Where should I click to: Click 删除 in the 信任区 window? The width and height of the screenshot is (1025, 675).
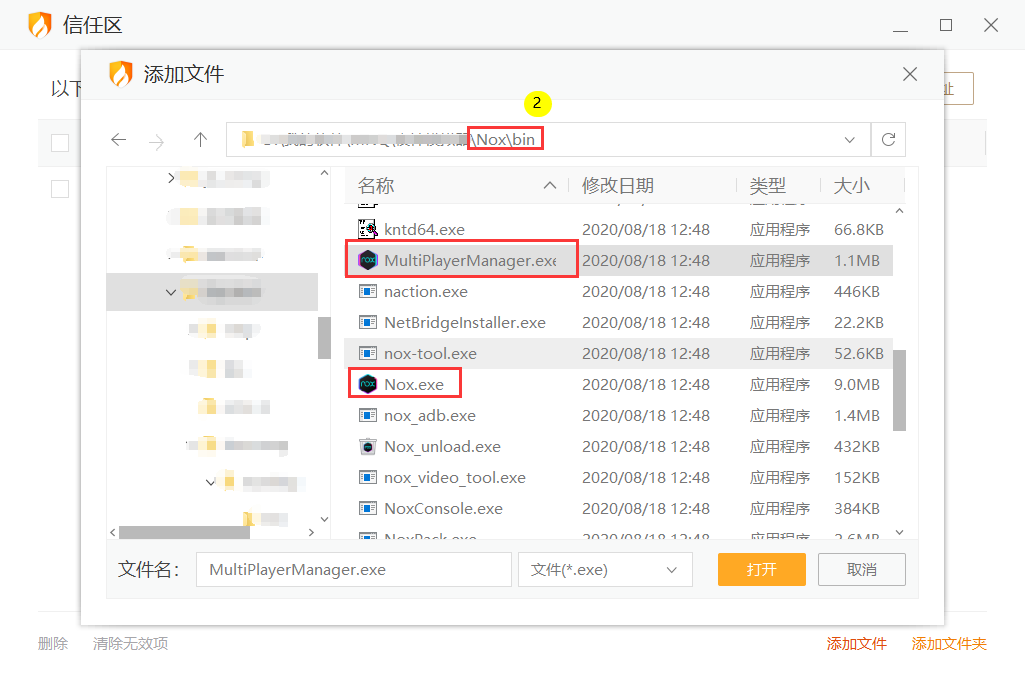pos(53,644)
